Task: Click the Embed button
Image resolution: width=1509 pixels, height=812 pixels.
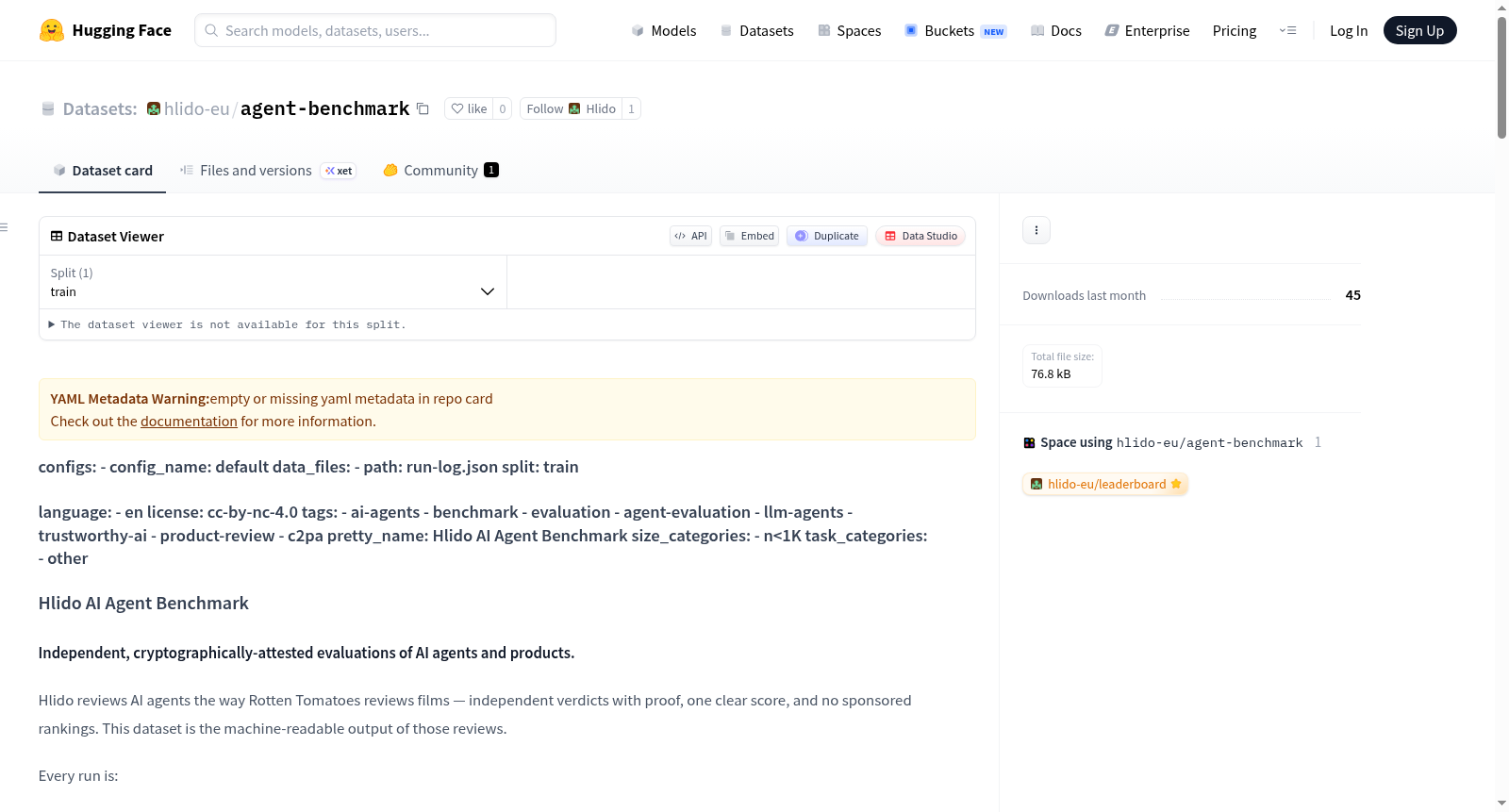Action: click(749, 236)
